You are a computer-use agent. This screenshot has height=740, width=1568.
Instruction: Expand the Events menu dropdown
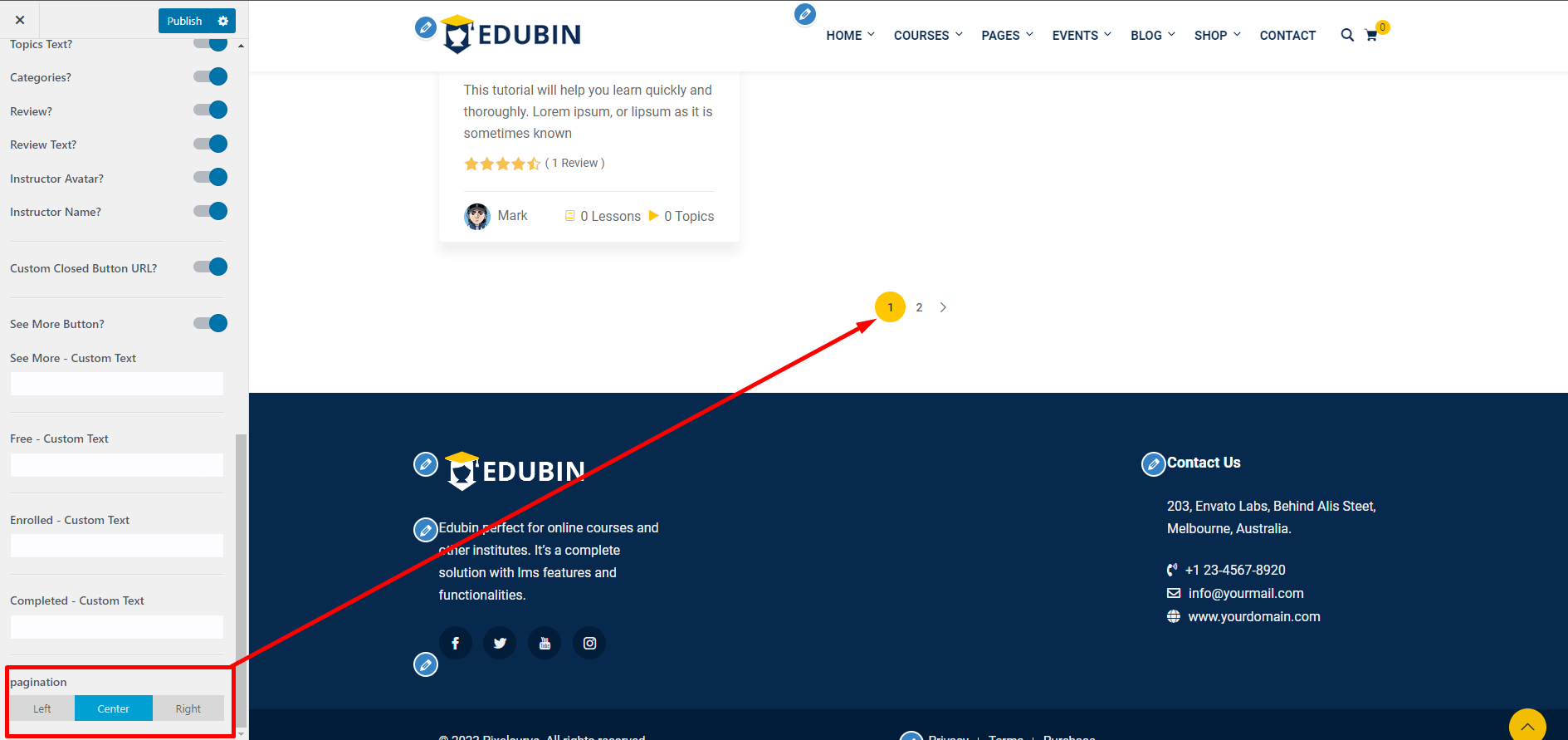point(1081,36)
